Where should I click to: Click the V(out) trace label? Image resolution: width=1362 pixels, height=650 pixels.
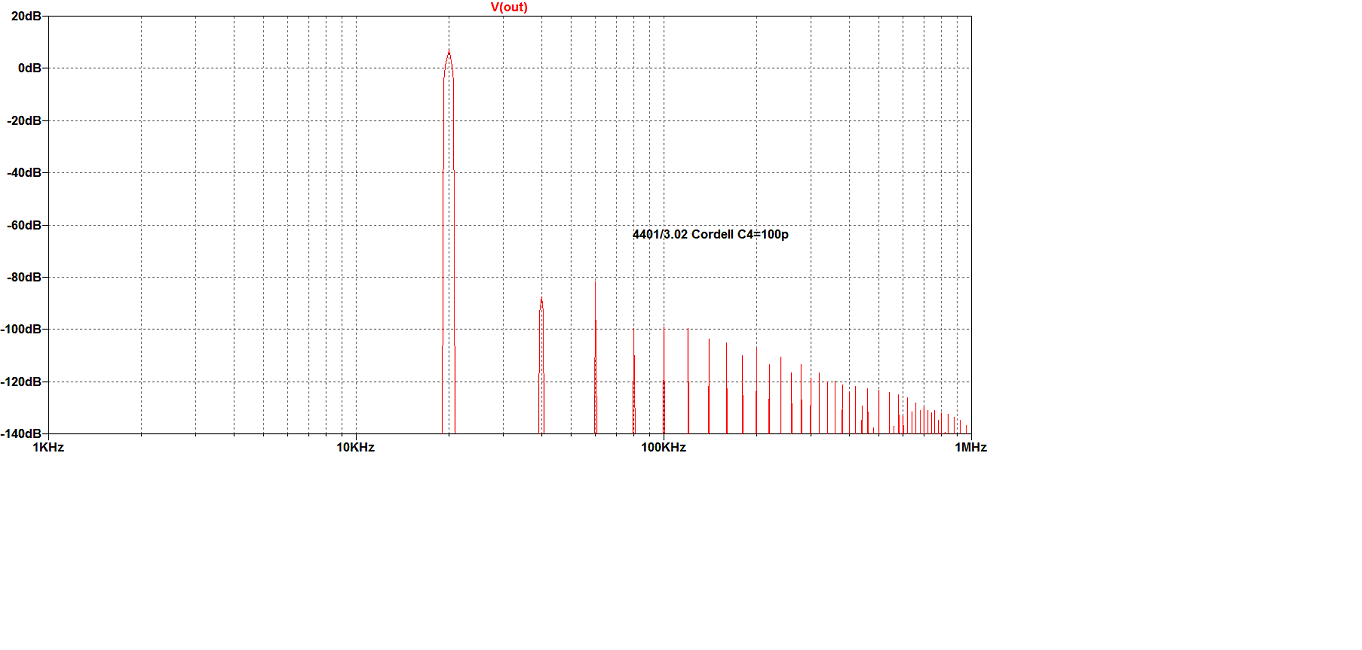(509, 7)
